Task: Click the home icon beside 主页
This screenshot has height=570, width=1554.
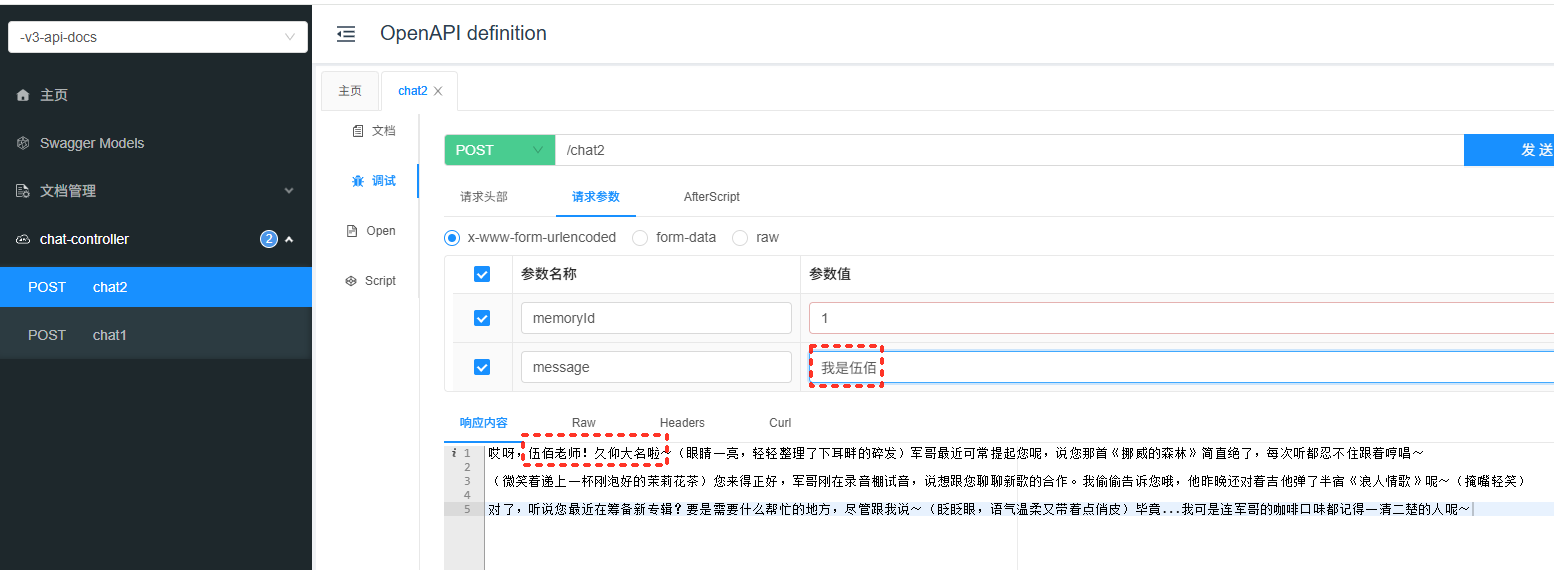Action: pyautogui.click(x=23, y=95)
